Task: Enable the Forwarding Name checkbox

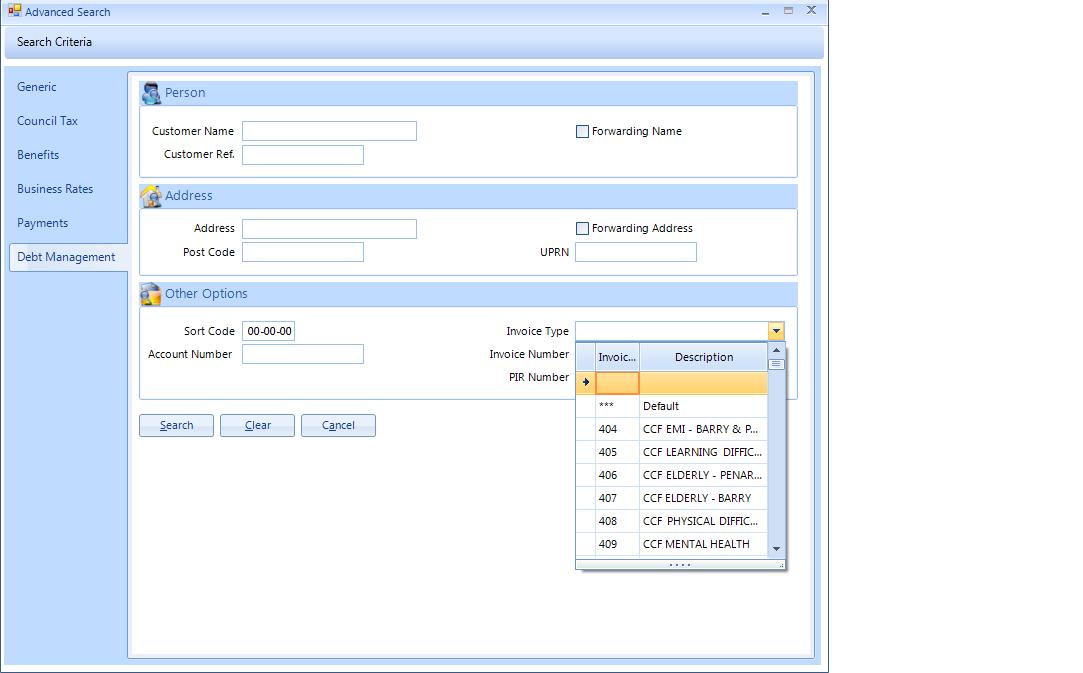Action: tap(582, 131)
